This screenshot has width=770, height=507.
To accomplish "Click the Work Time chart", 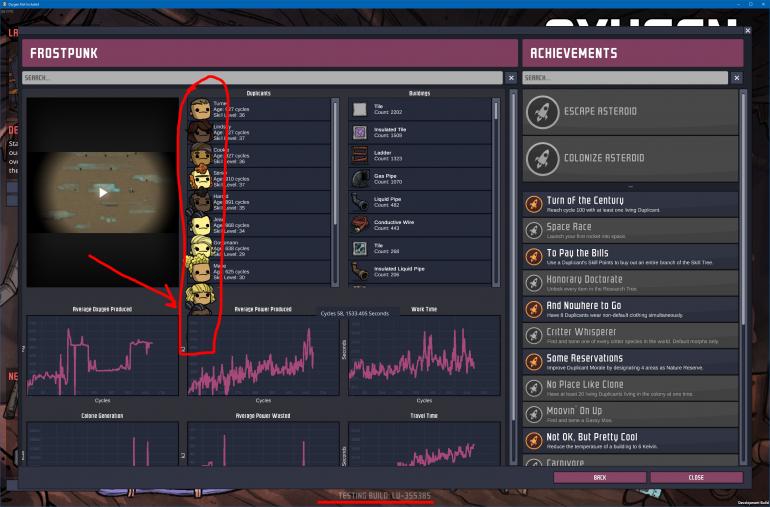I will (x=424, y=356).
